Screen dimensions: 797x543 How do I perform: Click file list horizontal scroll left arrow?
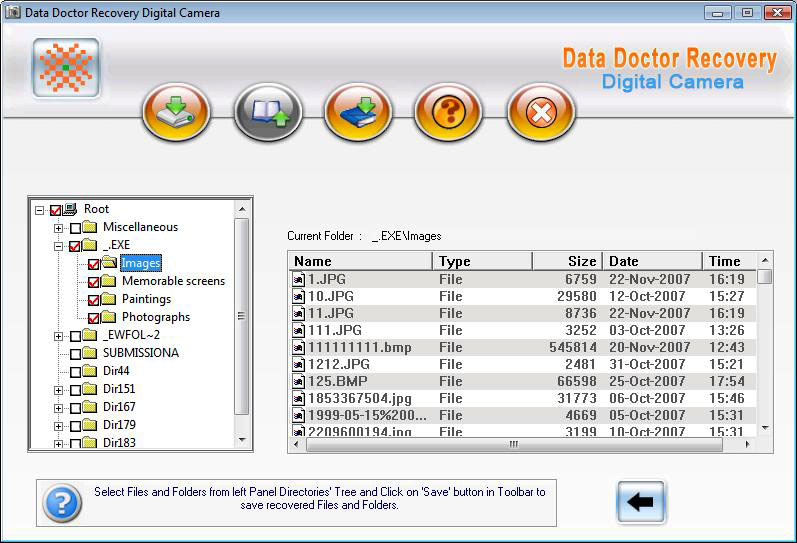point(297,444)
